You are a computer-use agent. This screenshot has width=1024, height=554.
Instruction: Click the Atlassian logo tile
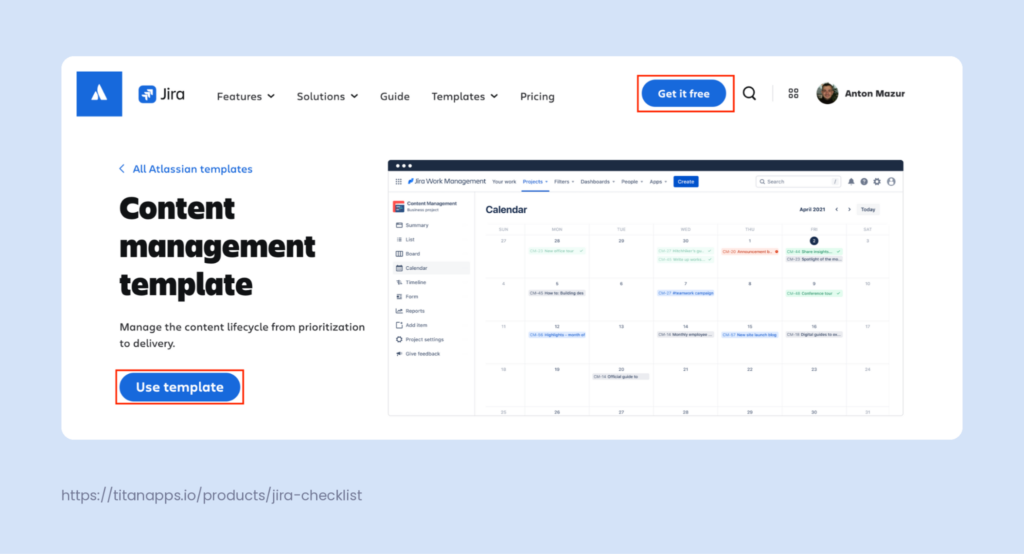(x=99, y=94)
